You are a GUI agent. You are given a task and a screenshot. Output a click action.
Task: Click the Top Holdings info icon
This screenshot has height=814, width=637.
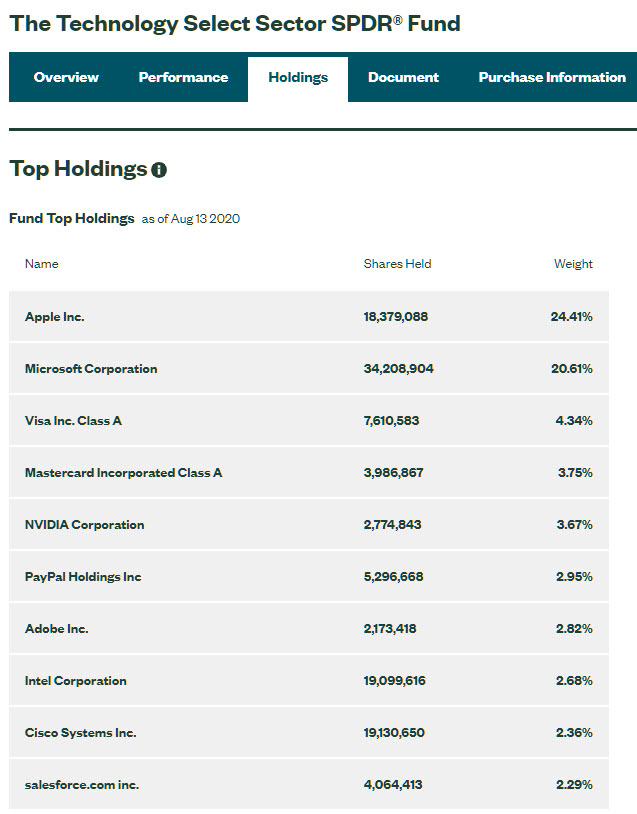pyautogui.click(x=159, y=170)
